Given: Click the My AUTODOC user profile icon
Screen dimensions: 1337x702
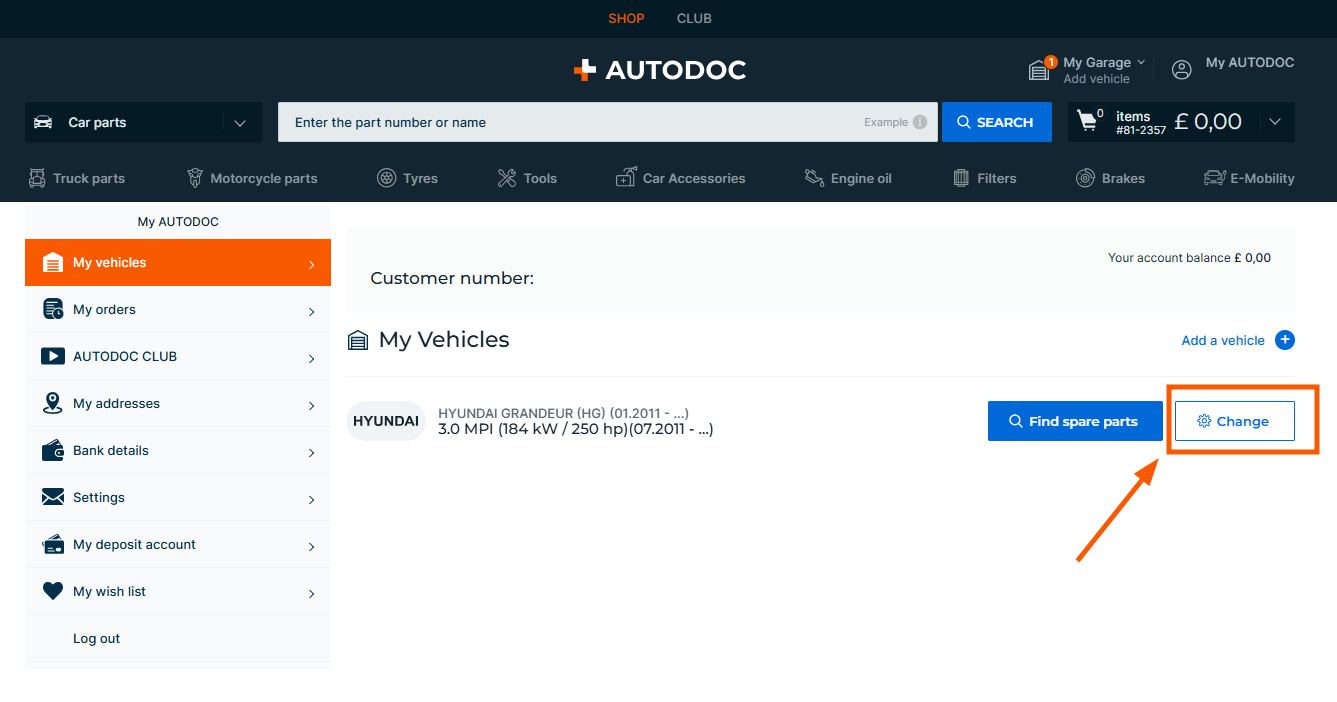Looking at the screenshot, I should click(x=1181, y=69).
